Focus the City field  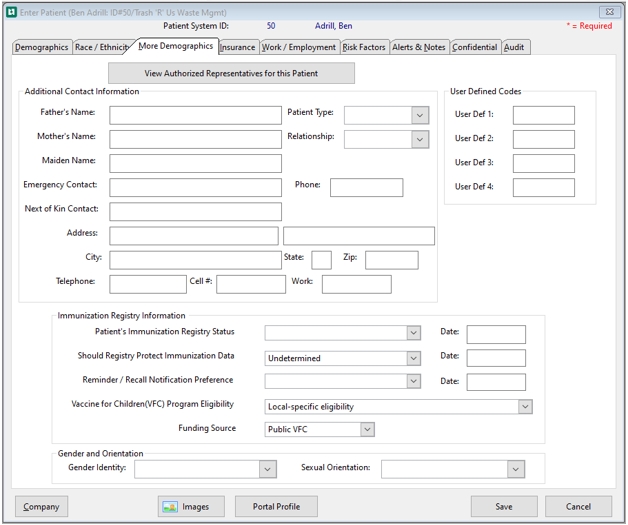pyautogui.click(x=195, y=260)
